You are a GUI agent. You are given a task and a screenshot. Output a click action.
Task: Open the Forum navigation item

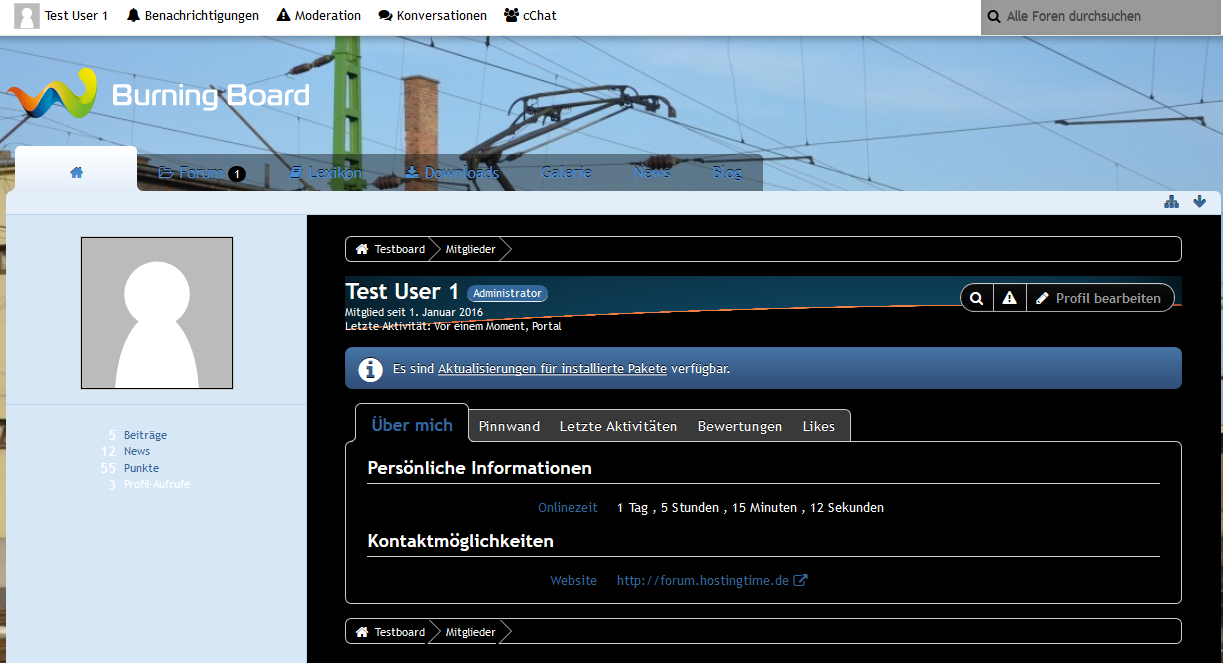(x=201, y=173)
